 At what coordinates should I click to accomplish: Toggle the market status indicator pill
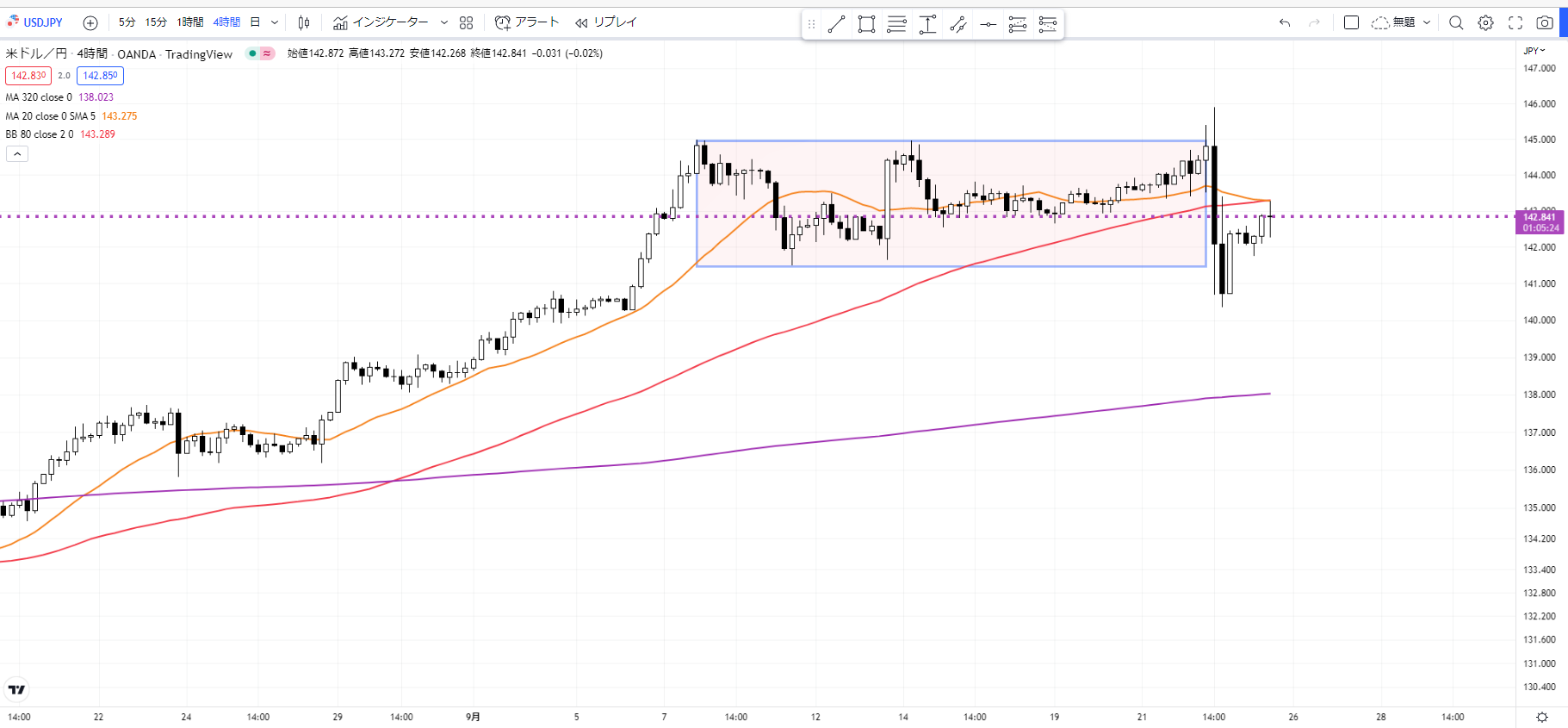pyautogui.click(x=260, y=53)
